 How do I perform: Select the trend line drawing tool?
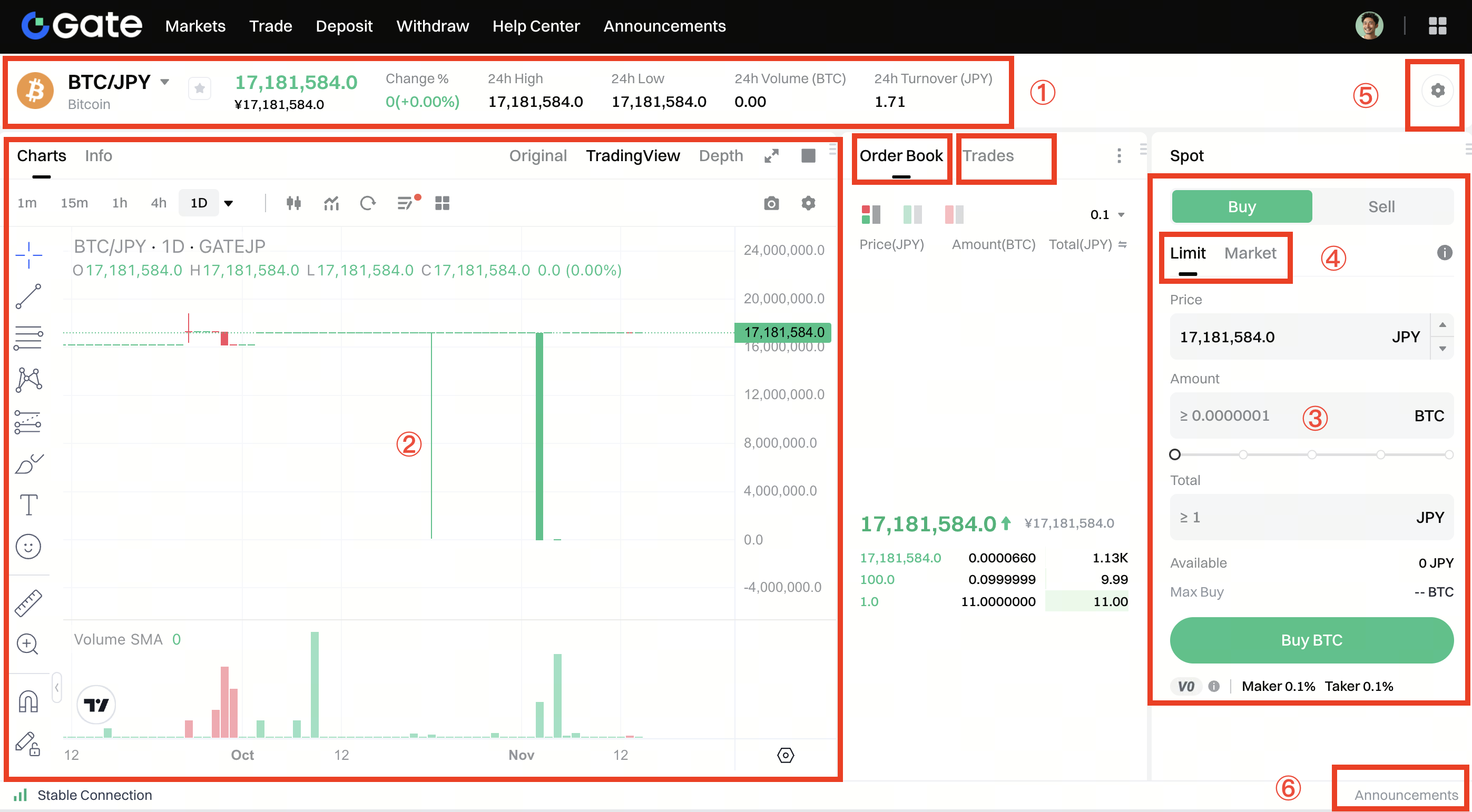28,296
